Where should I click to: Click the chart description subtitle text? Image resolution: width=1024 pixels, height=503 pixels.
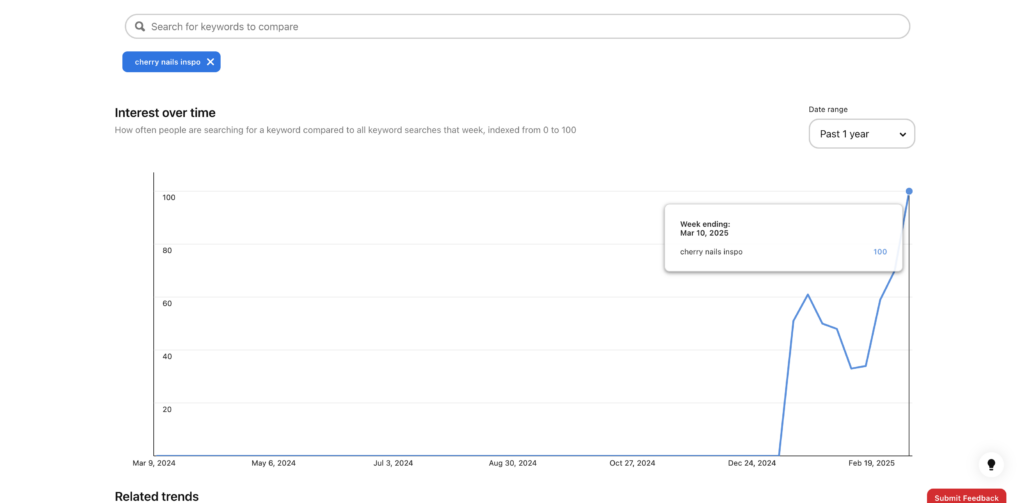coord(345,130)
